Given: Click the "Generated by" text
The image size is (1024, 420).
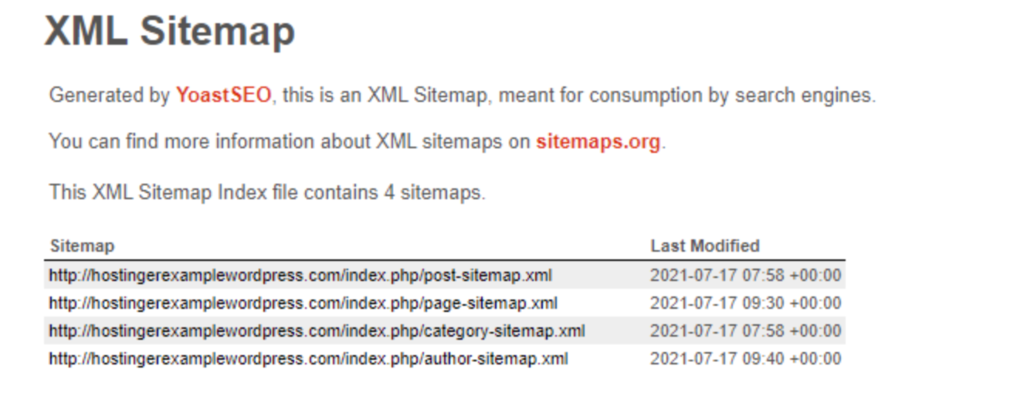Looking at the screenshot, I should (x=109, y=96).
